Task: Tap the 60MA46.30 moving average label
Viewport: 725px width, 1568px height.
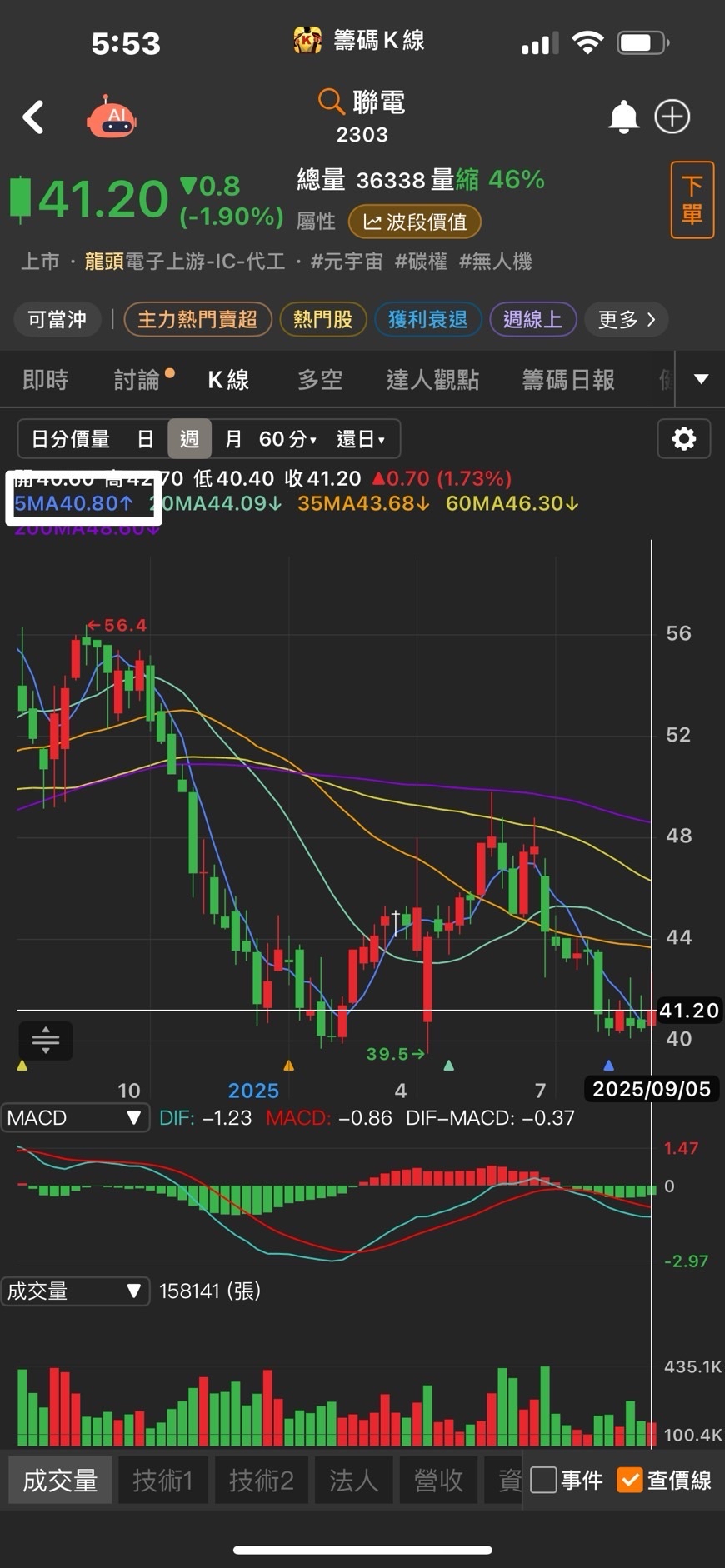Action: click(x=512, y=503)
